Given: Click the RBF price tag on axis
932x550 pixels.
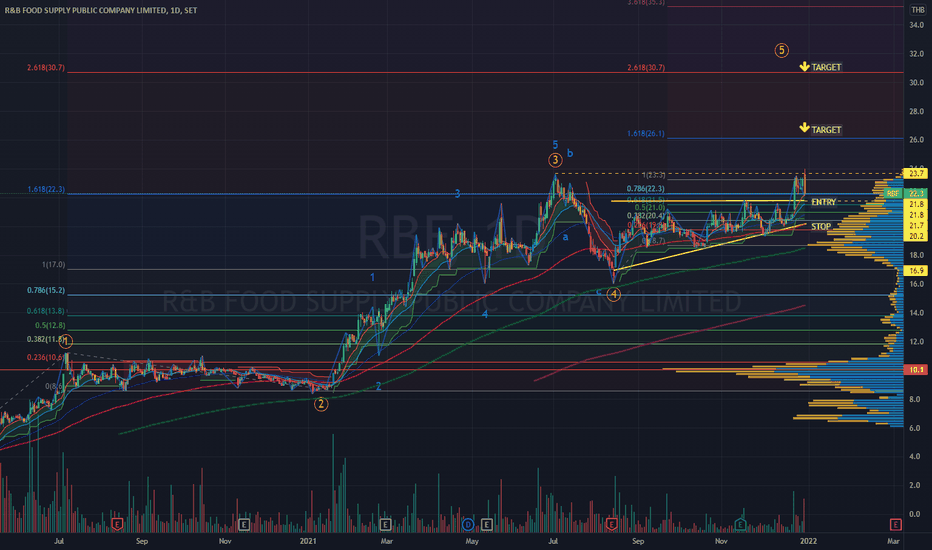Looking at the screenshot, I should tap(893, 193).
